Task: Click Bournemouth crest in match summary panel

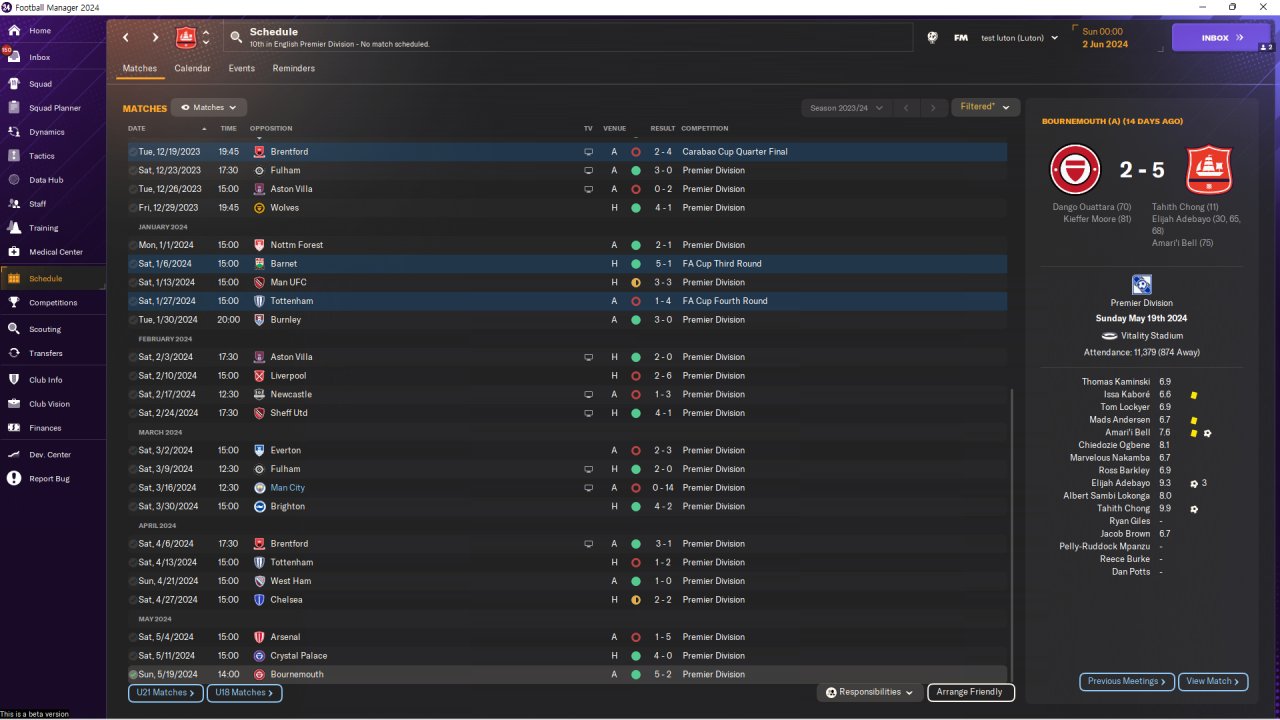Action: (1075, 170)
